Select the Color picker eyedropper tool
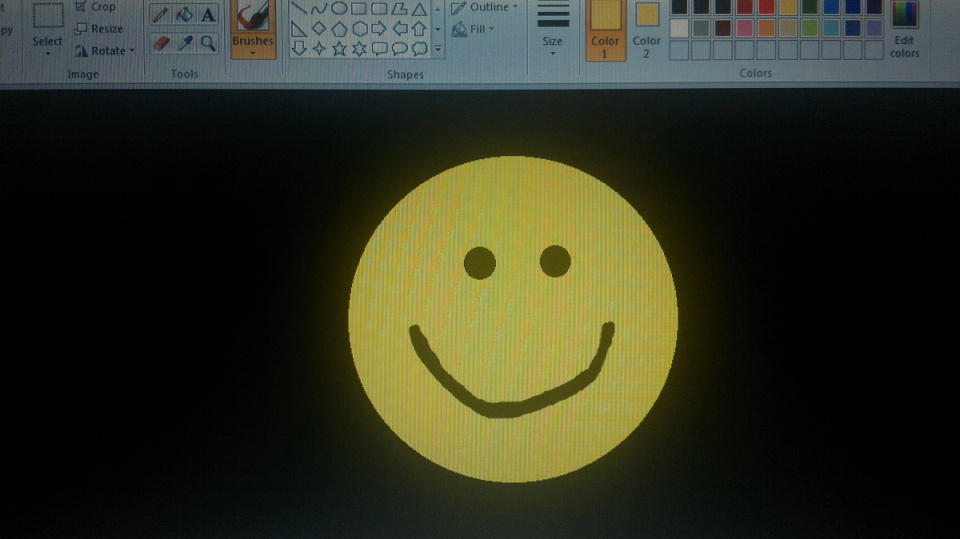Screen dimensions: 960x539 (x=184, y=43)
